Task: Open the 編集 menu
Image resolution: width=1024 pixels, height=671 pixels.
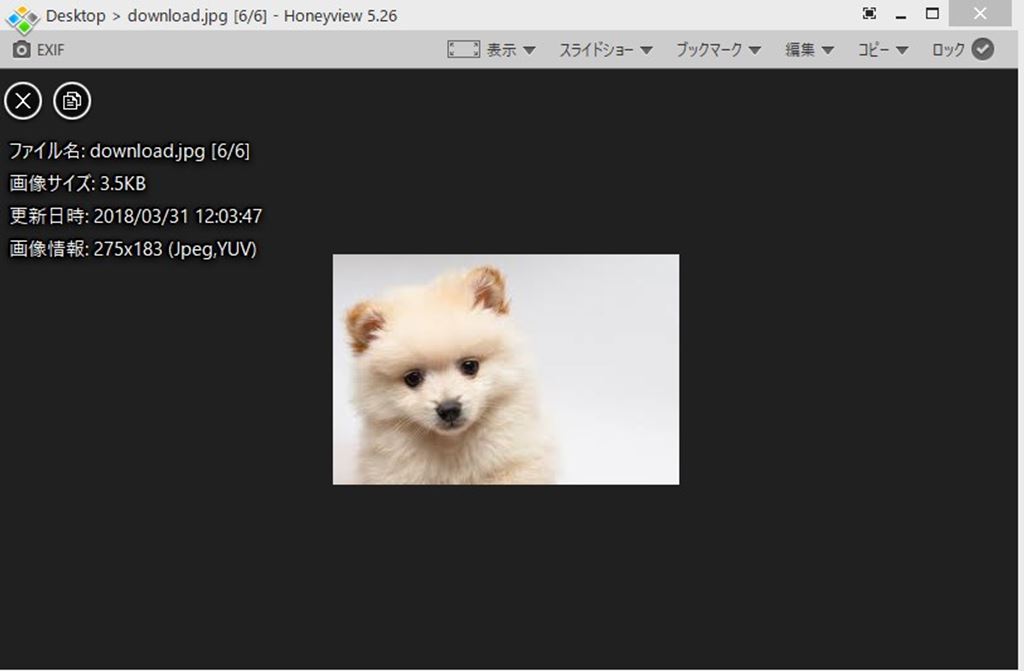Action: tap(809, 50)
